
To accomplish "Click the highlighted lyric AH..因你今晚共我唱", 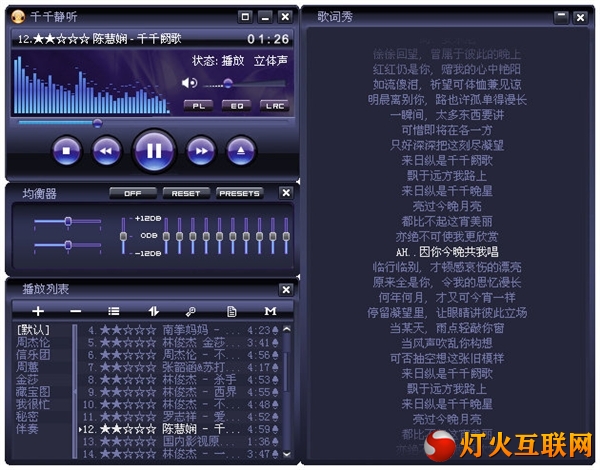I will point(447,252).
